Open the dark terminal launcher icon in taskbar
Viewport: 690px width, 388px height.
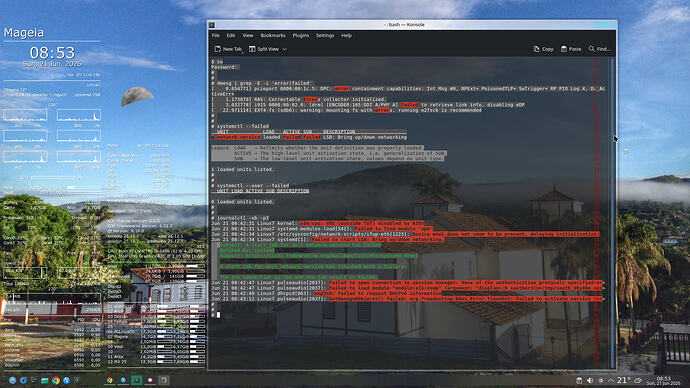point(77,380)
